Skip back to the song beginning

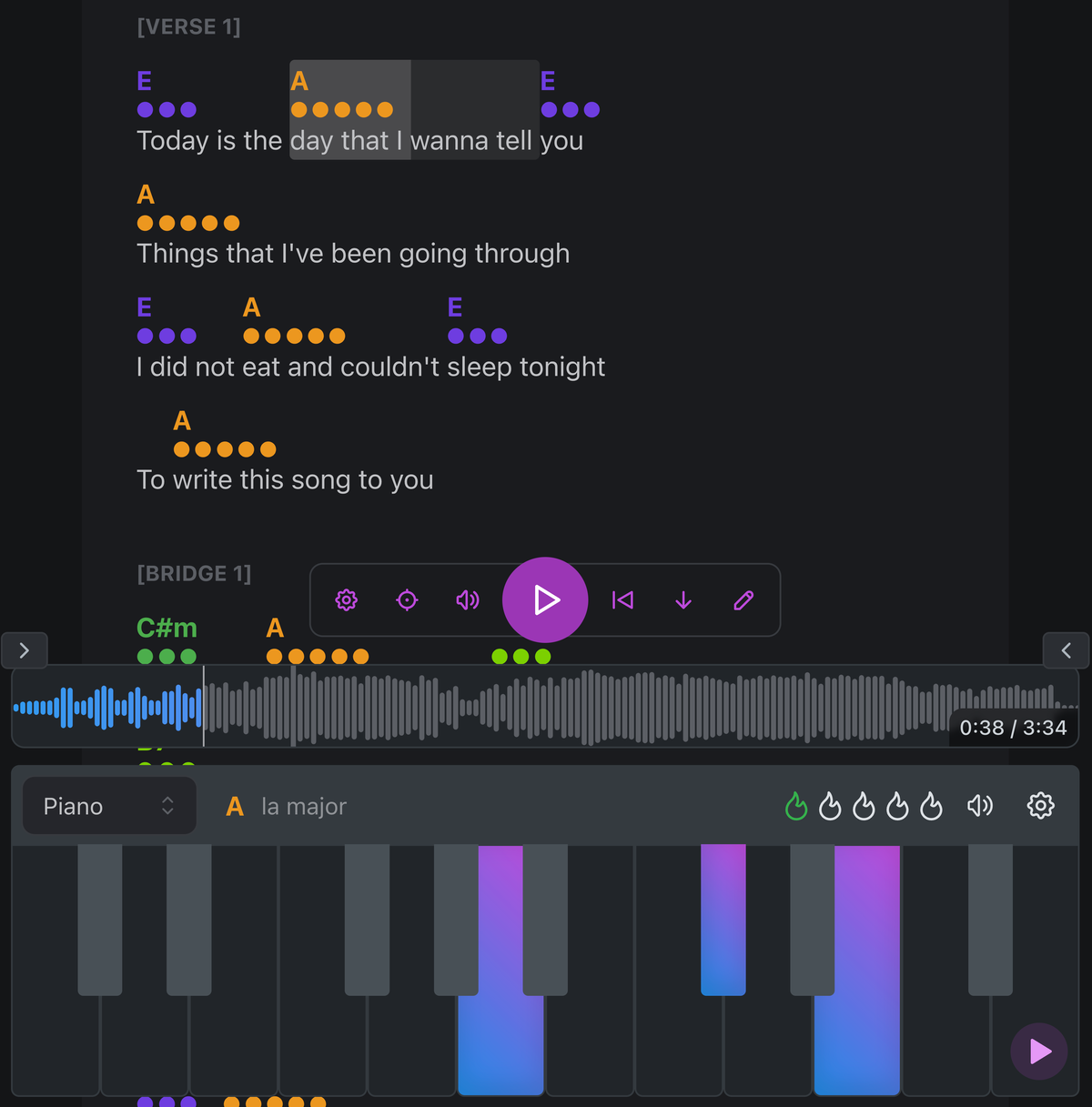pyautogui.click(x=622, y=600)
